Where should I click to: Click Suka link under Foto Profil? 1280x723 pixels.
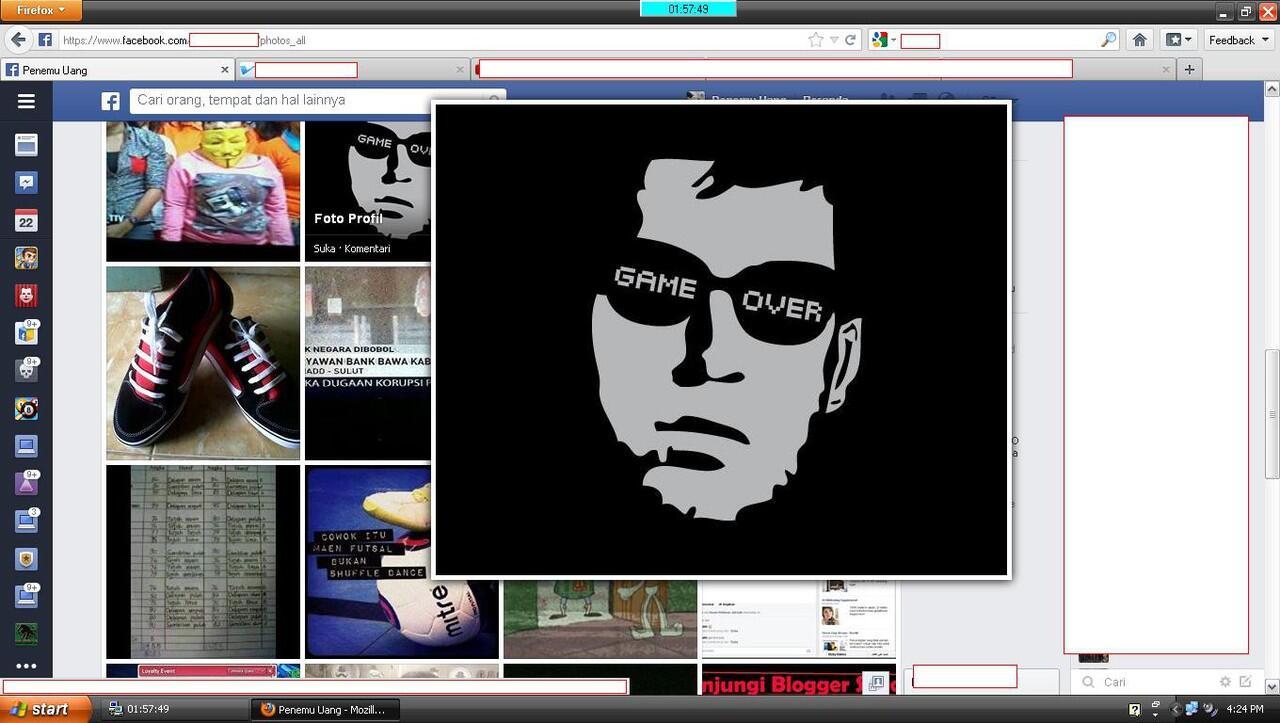(x=323, y=249)
